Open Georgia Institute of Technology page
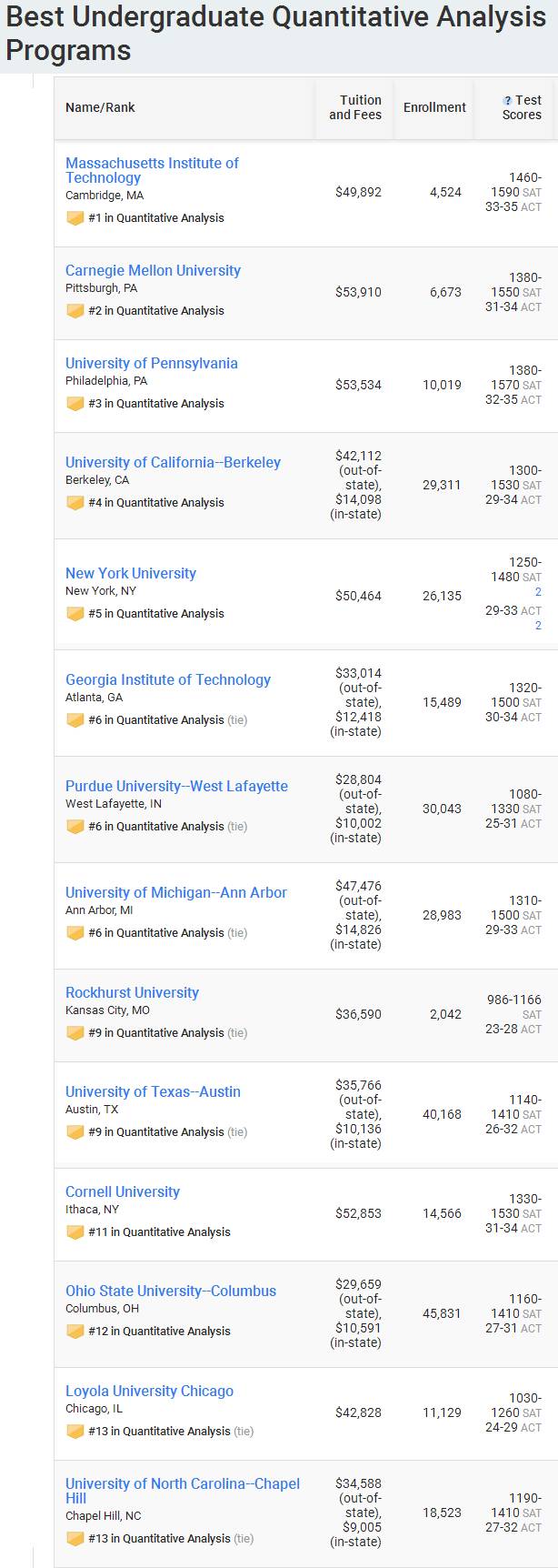558x1568 pixels. 168,679
